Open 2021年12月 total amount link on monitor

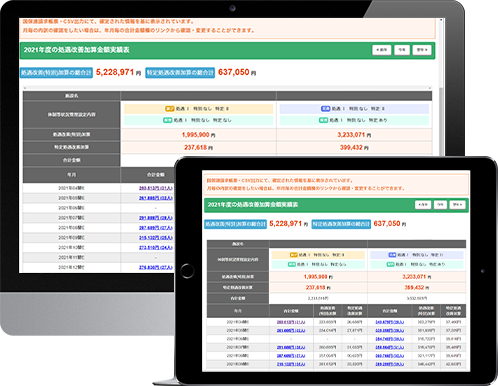tap(156, 267)
